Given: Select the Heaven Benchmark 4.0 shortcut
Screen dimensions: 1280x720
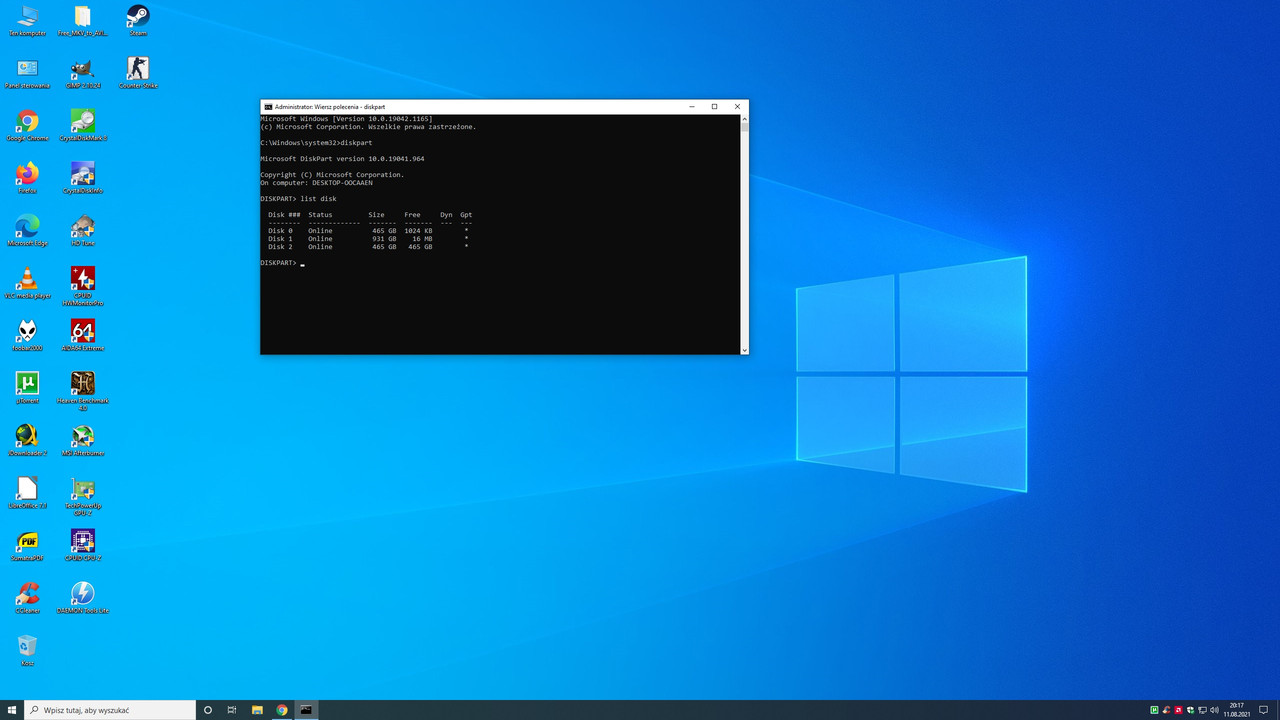Looking at the screenshot, I should 83,391.
